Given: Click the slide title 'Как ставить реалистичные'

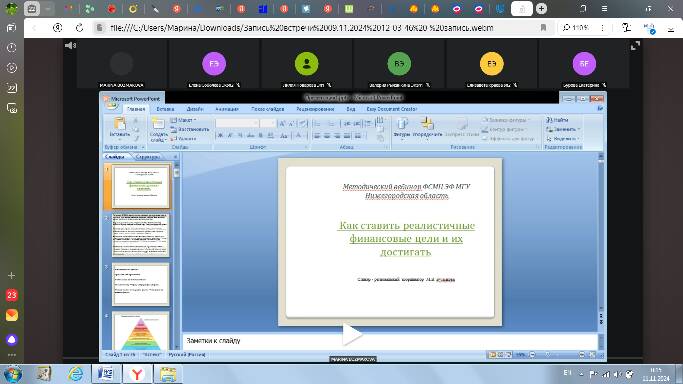Looking at the screenshot, I should pos(406,226).
